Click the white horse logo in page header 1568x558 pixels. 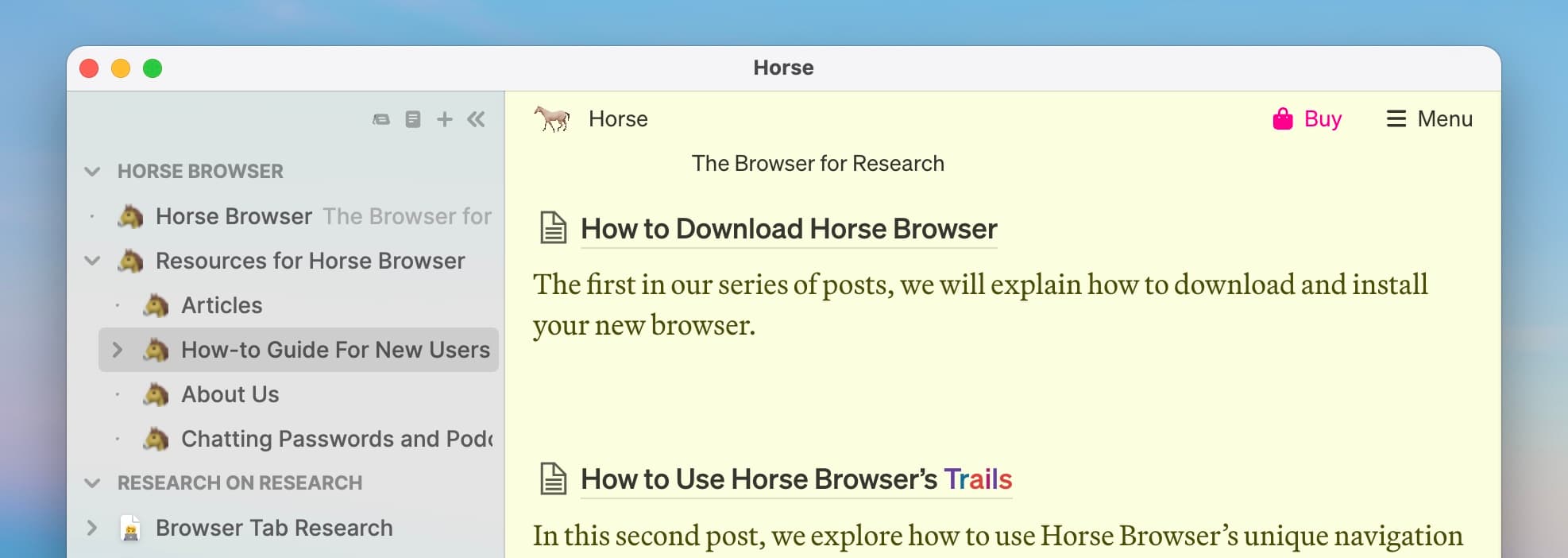[x=552, y=119]
